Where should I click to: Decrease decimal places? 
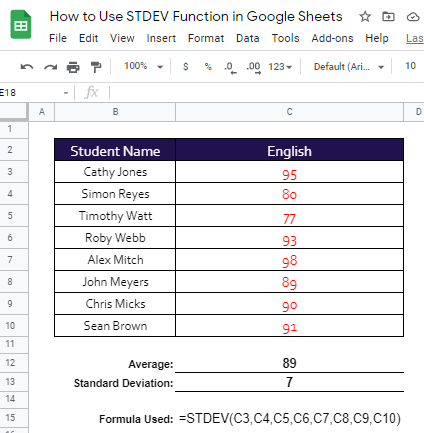[230, 67]
